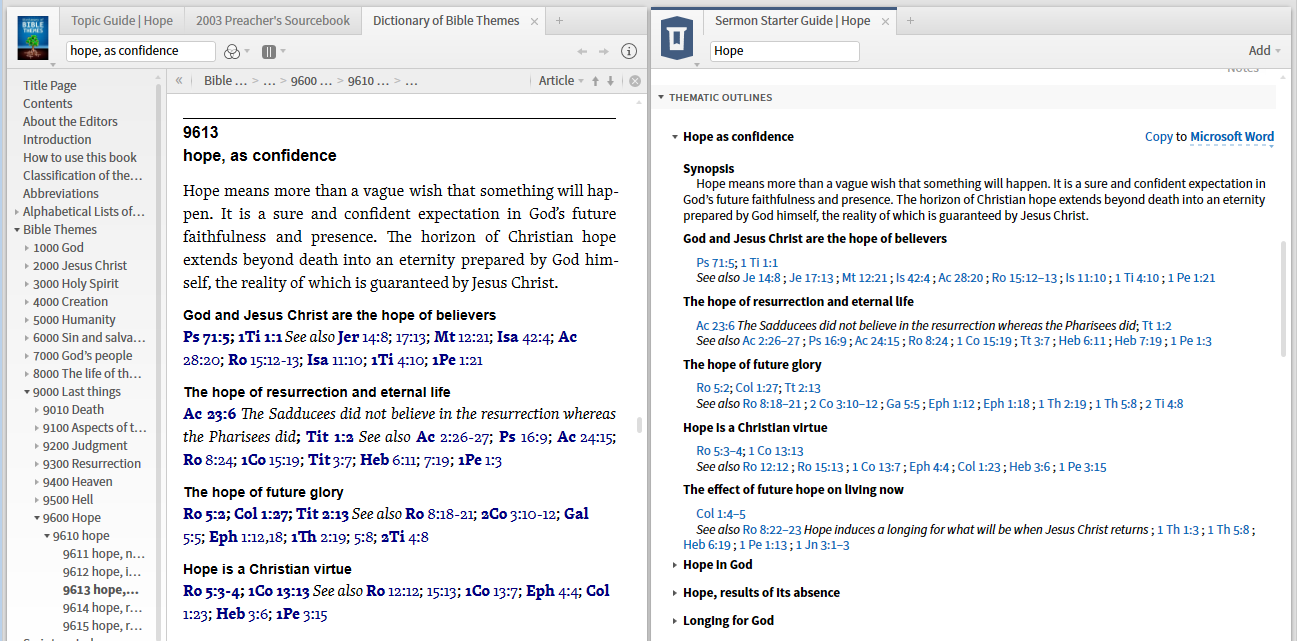Expand Alphabetical Lists tree node

(17, 212)
